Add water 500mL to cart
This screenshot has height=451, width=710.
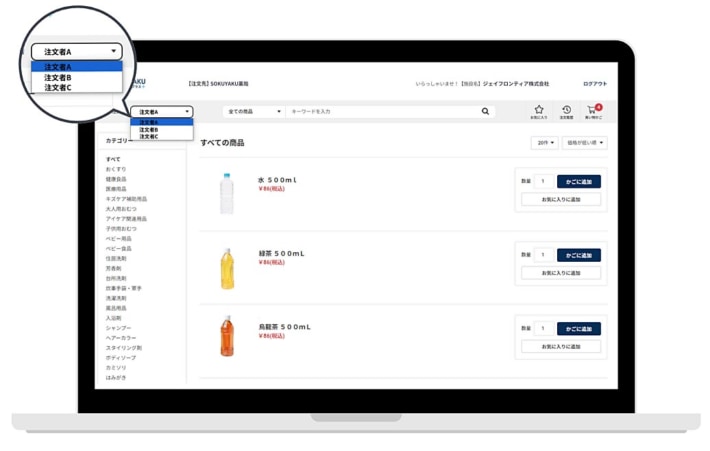click(x=578, y=182)
